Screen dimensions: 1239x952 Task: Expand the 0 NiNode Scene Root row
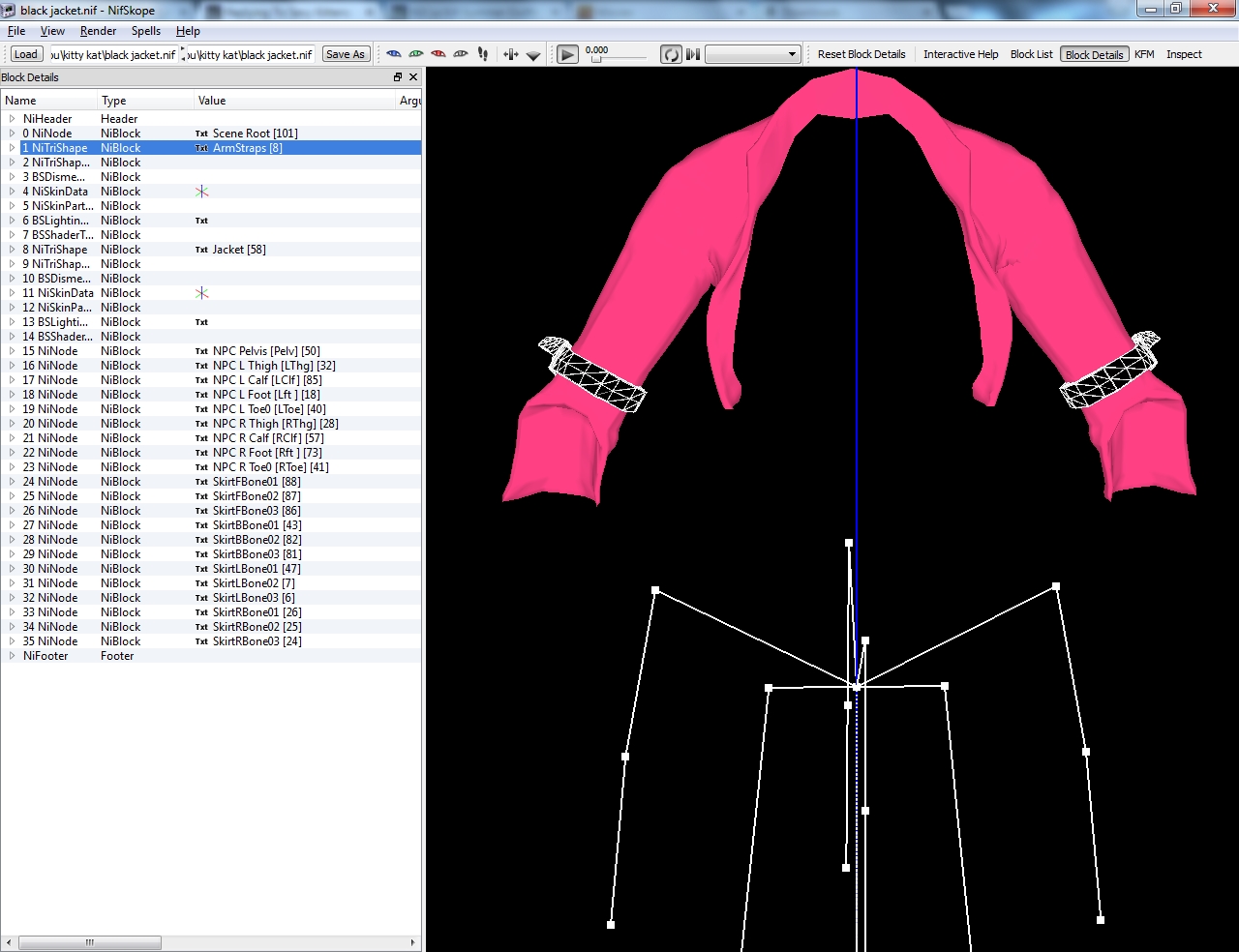tap(13, 134)
